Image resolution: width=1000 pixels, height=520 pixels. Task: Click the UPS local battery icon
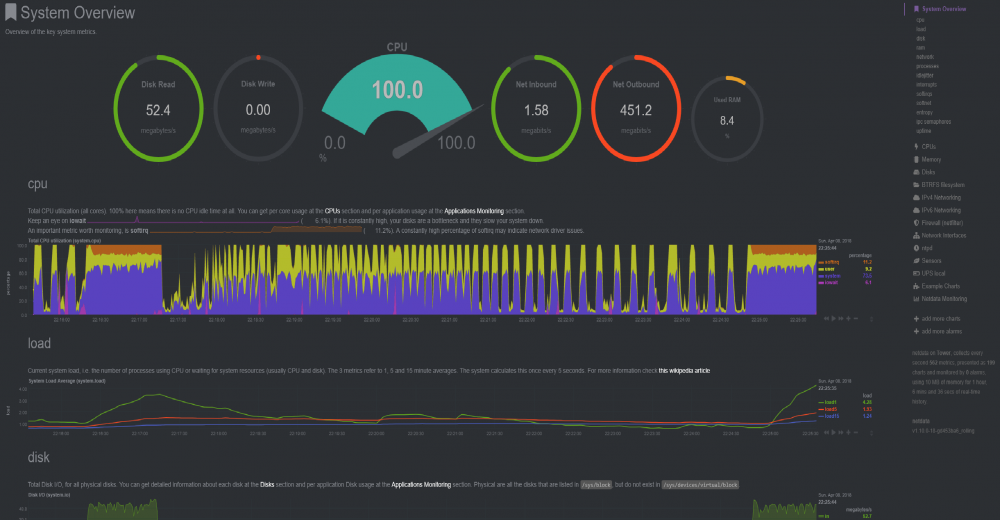[x=916, y=274]
